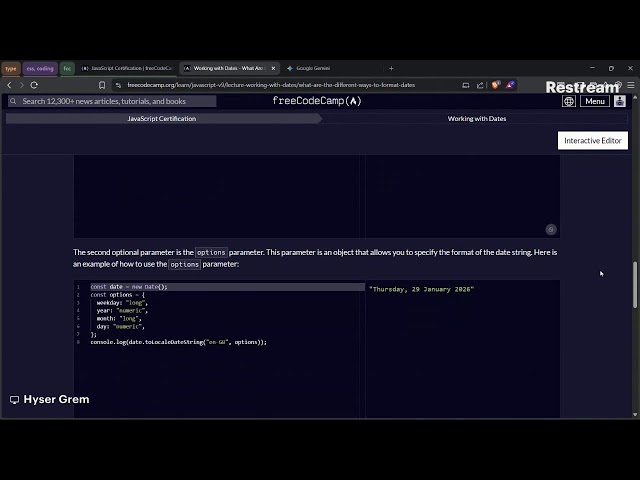Click the day: "numeric" code line
This screenshot has width=640, height=480.
pyautogui.click(x=120, y=327)
